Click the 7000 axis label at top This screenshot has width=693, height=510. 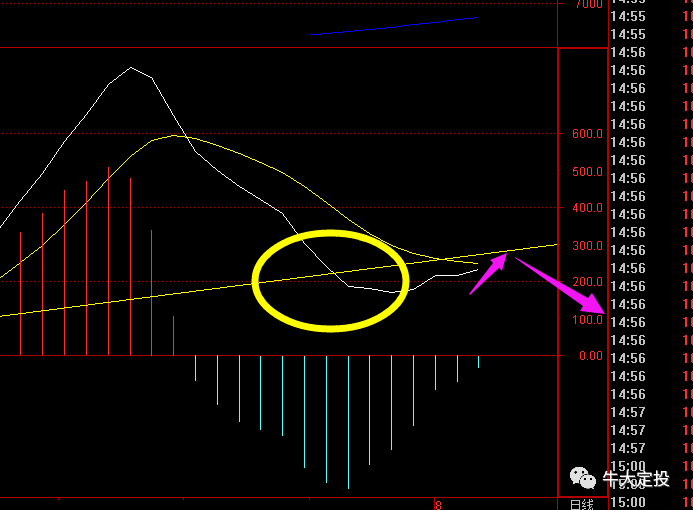coord(588,5)
